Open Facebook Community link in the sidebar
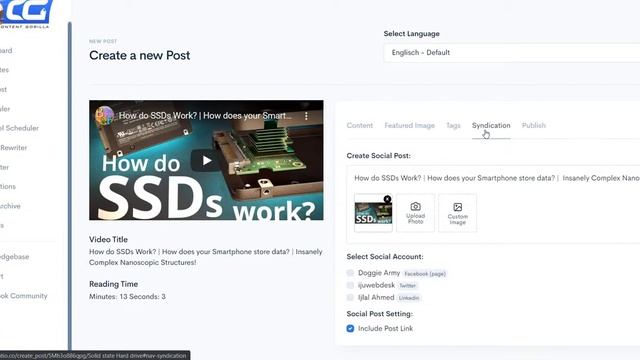Image resolution: width=640 pixels, height=360 pixels. 23,296
